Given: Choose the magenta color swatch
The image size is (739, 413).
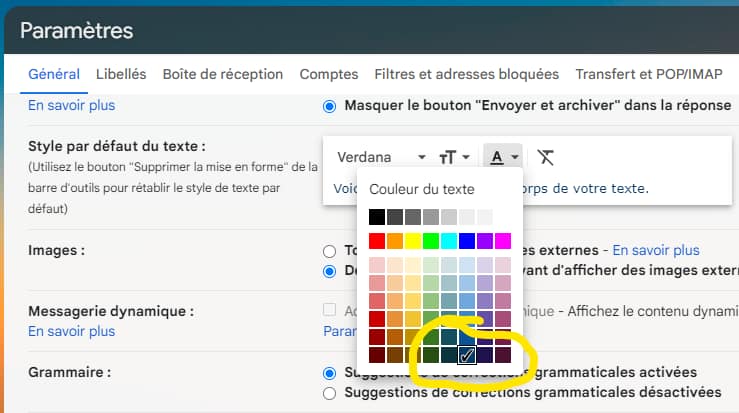Looking at the screenshot, I should coord(503,241).
